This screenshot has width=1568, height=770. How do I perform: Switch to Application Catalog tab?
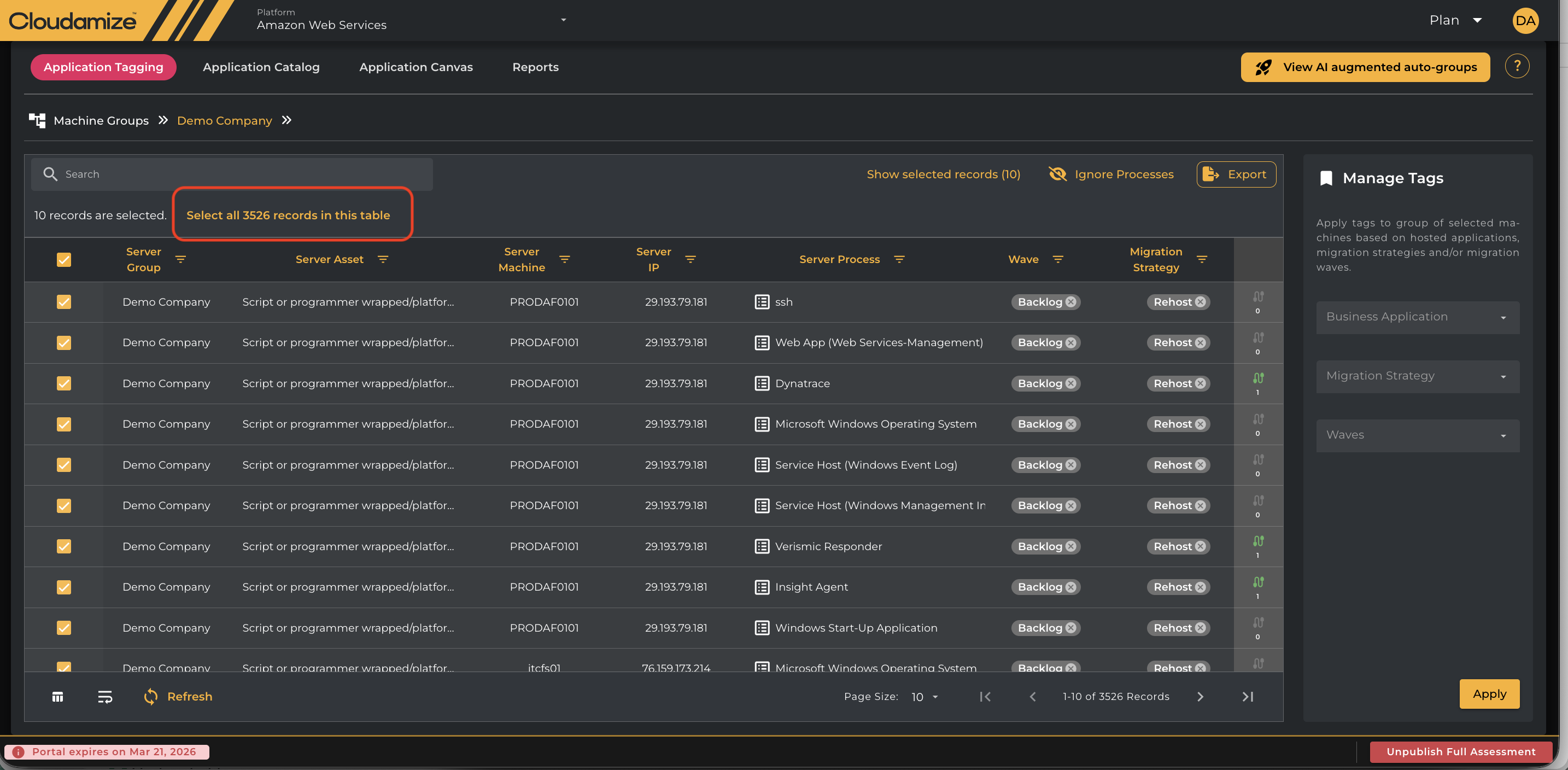[x=261, y=67]
